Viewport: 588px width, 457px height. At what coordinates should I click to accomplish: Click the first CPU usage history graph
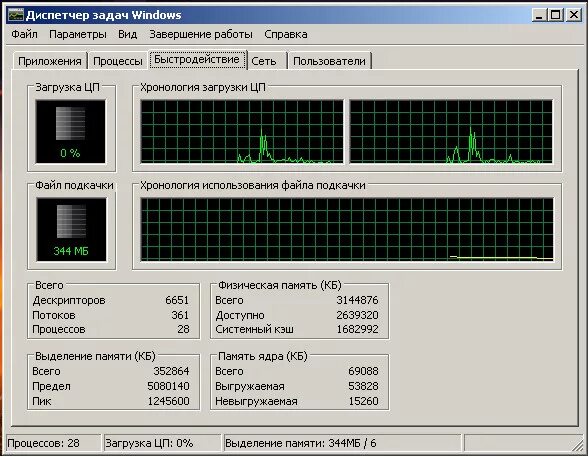tap(242, 132)
